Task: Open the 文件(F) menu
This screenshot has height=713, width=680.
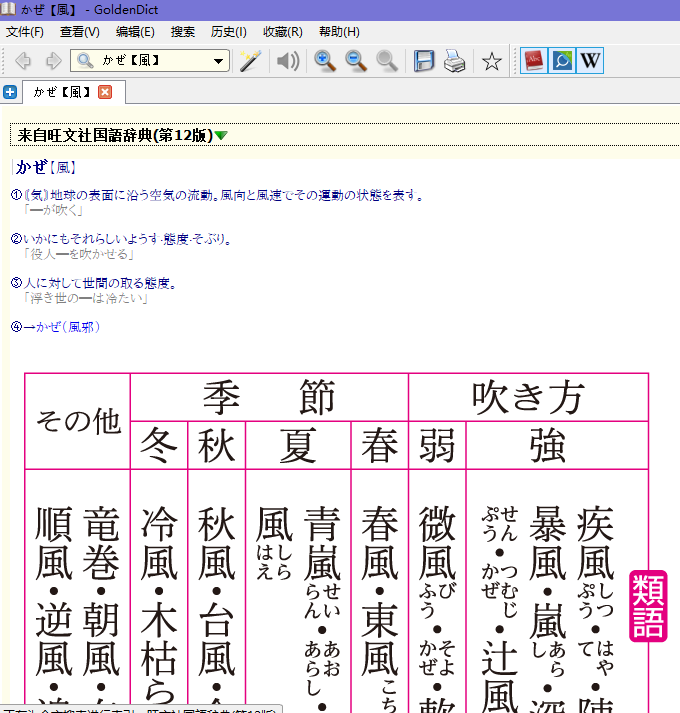Action: [x=24, y=32]
